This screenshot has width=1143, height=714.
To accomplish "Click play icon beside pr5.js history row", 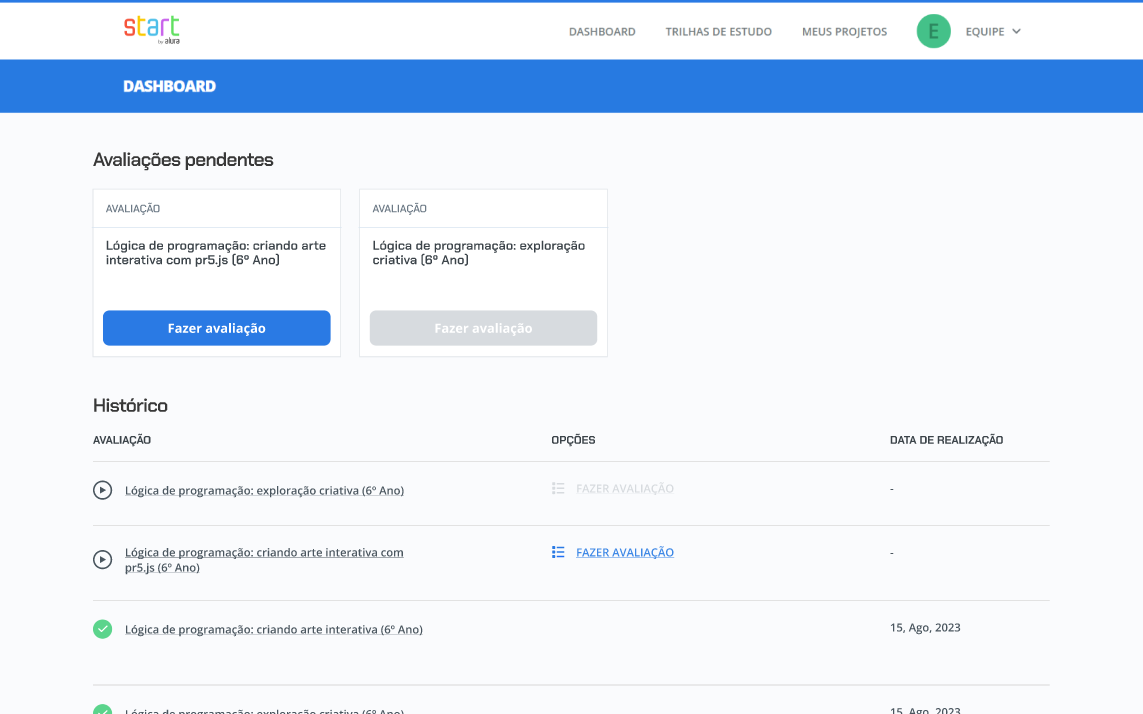I will pyautogui.click(x=102, y=559).
